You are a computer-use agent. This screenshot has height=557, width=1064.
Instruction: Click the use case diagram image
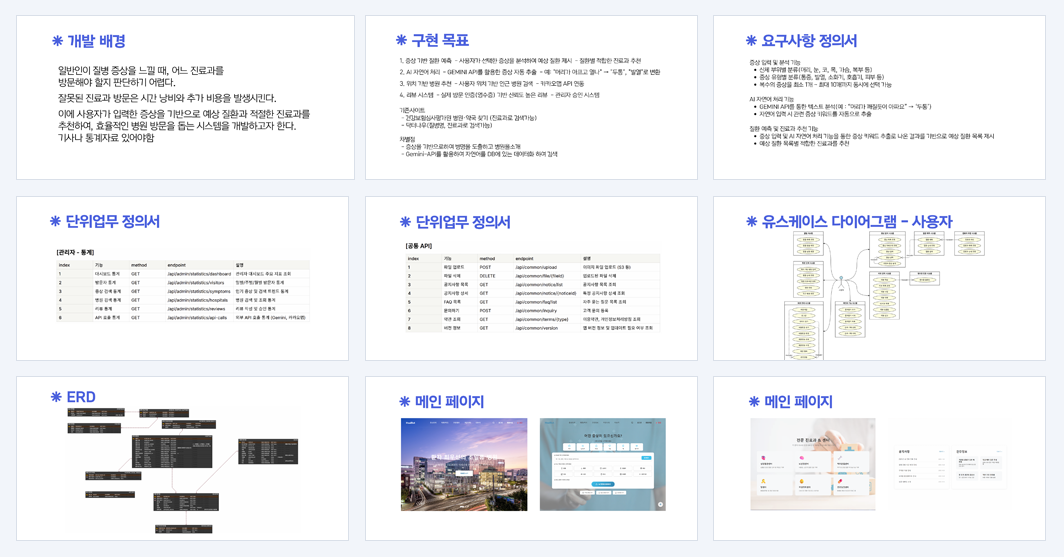pos(884,296)
